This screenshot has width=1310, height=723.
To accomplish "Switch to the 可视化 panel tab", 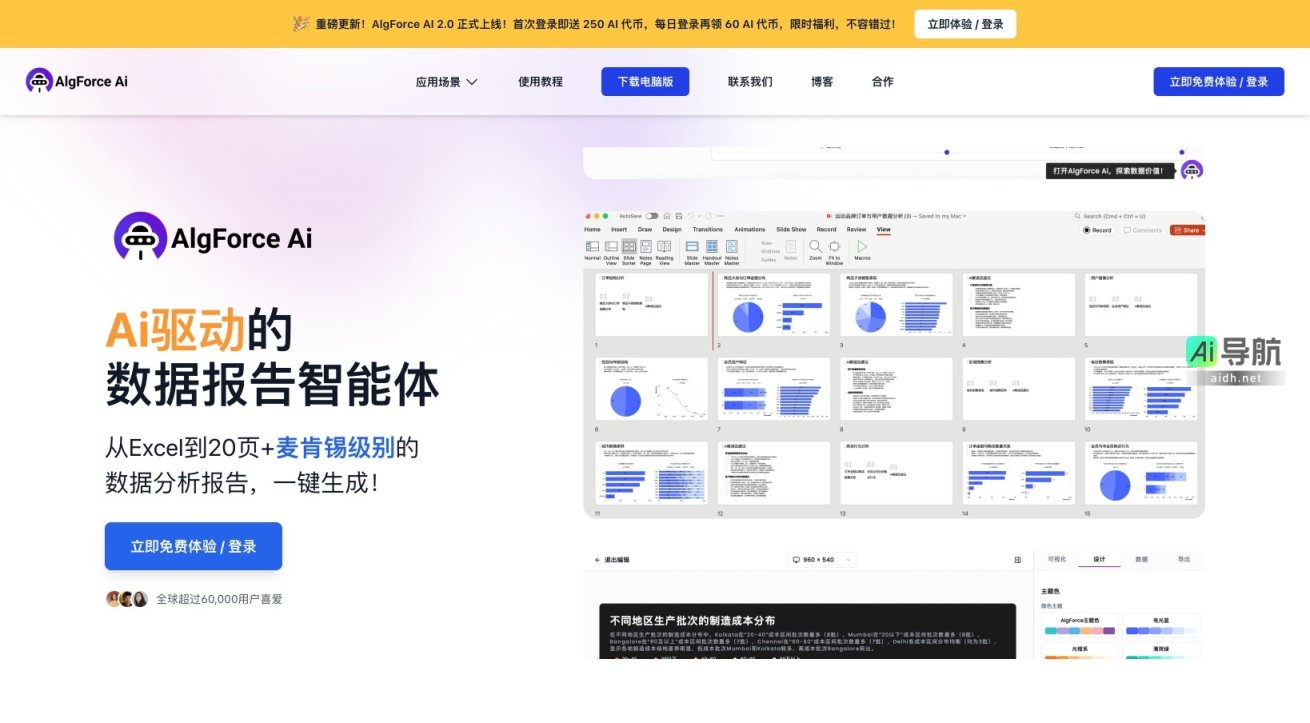I will (1059, 557).
